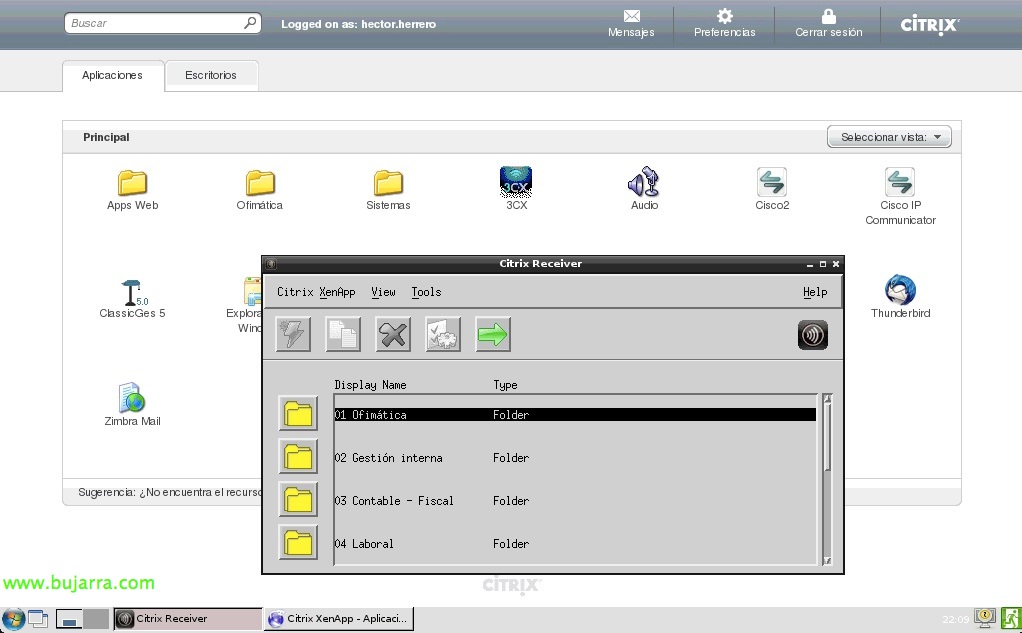Image resolution: width=1022 pixels, height=633 pixels.
Task: Switch to the Aplicaciones tab
Action: tap(113, 76)
